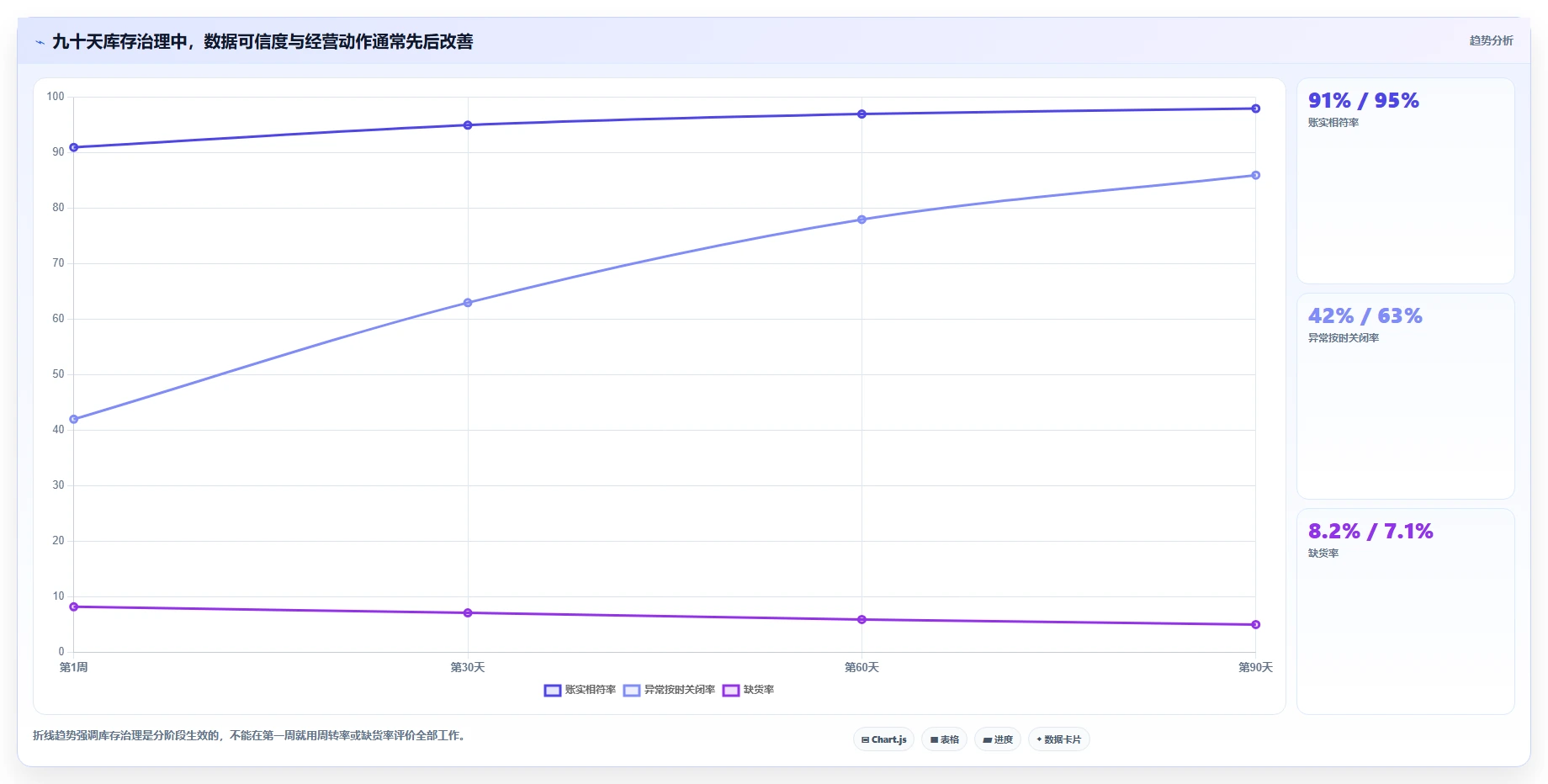Toggle the 异常按时关闭率 legend swatch
1548x784 pixels.
[x=632, y=690]
